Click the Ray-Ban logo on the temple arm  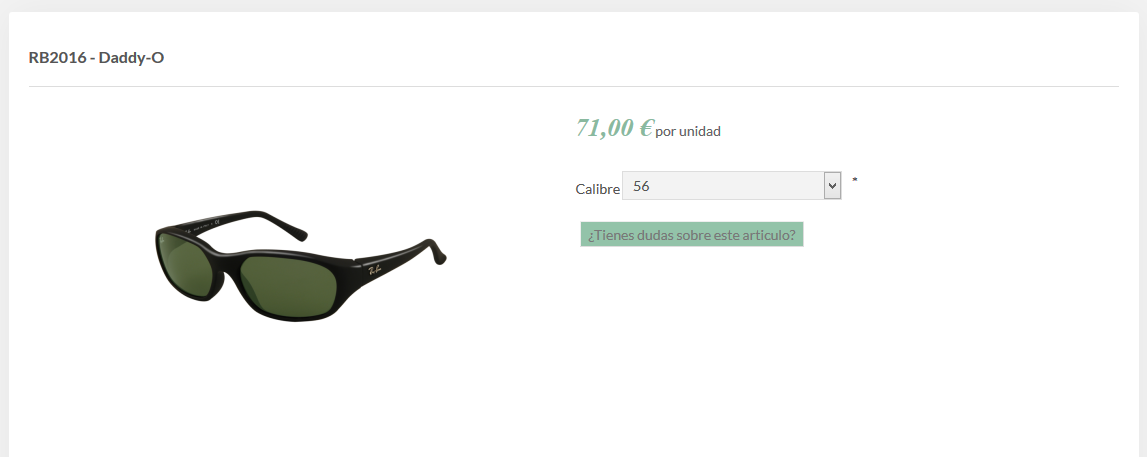pyautogui.click(x=375, y=271)
